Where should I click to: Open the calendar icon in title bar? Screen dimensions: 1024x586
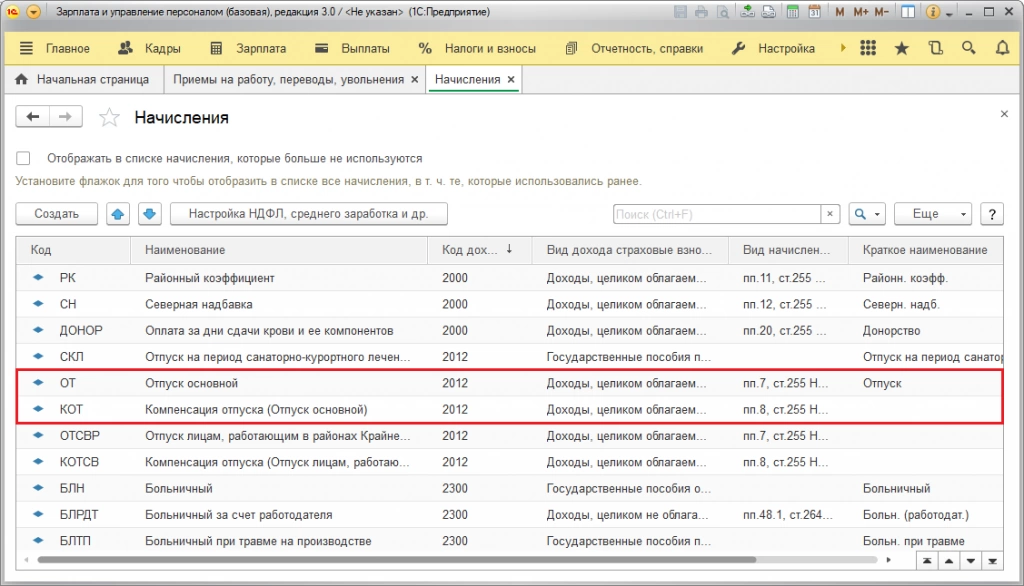click(x=813, y=13)
